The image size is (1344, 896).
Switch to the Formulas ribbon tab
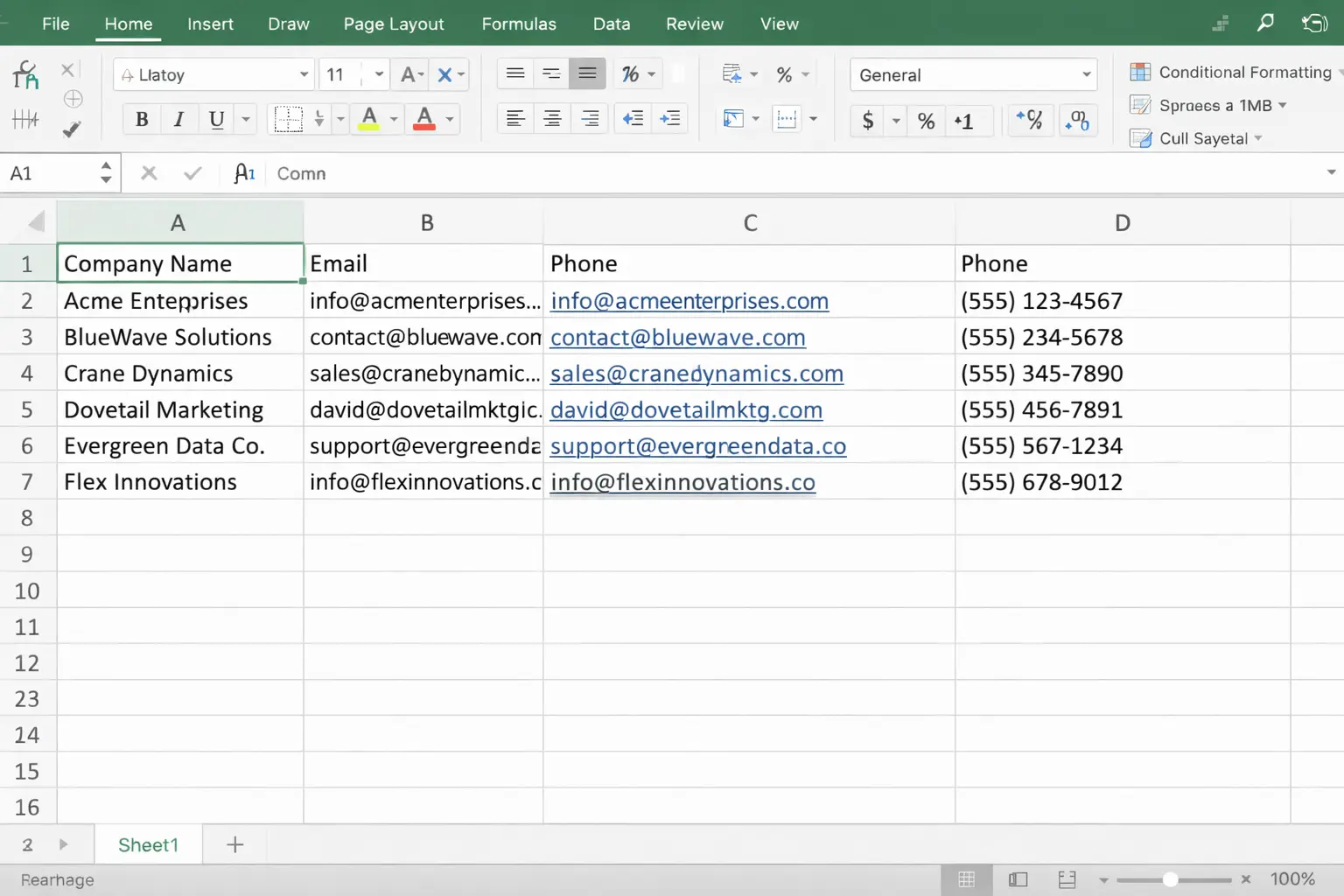tap(519, 24)
